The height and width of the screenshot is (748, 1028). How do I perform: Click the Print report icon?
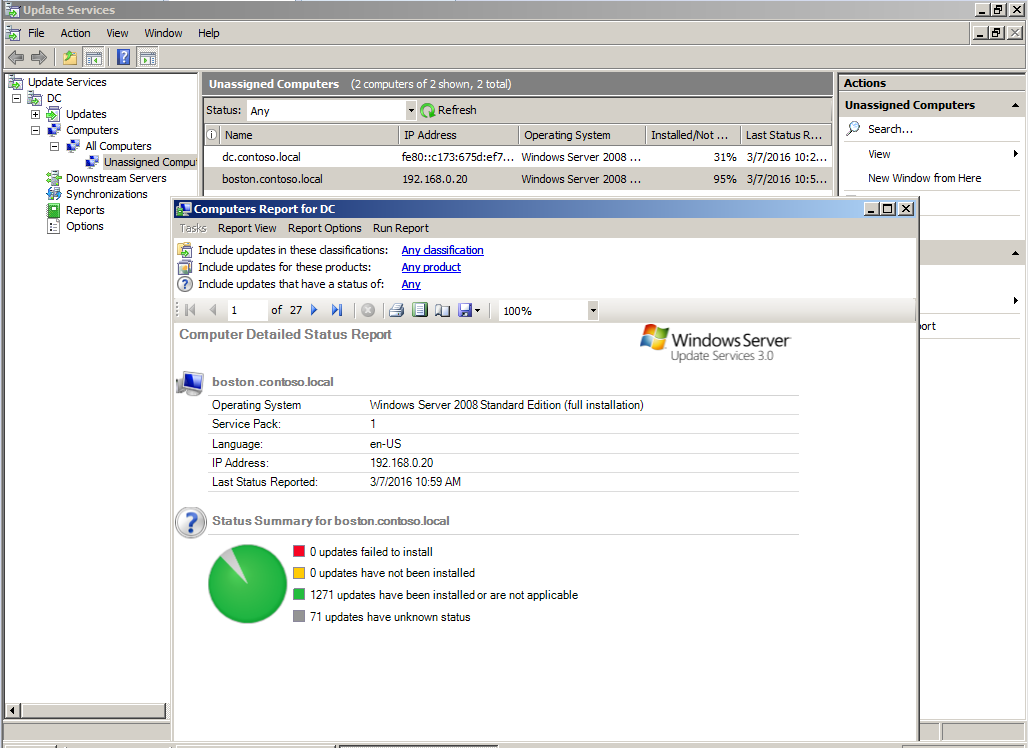pyautogui.click(x=397, y=310)
